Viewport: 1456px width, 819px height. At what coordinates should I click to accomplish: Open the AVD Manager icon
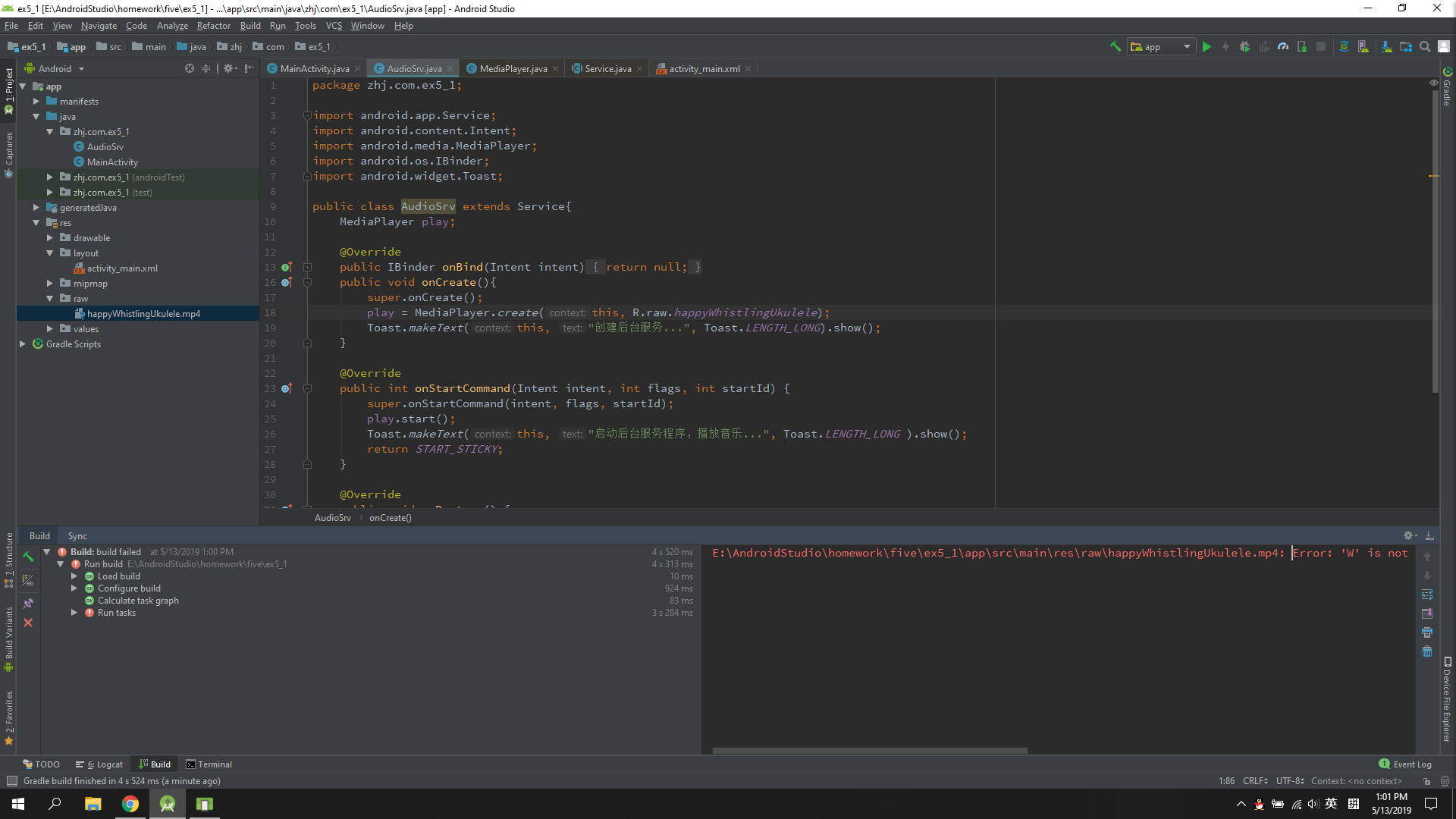(x=1363, y=46)
